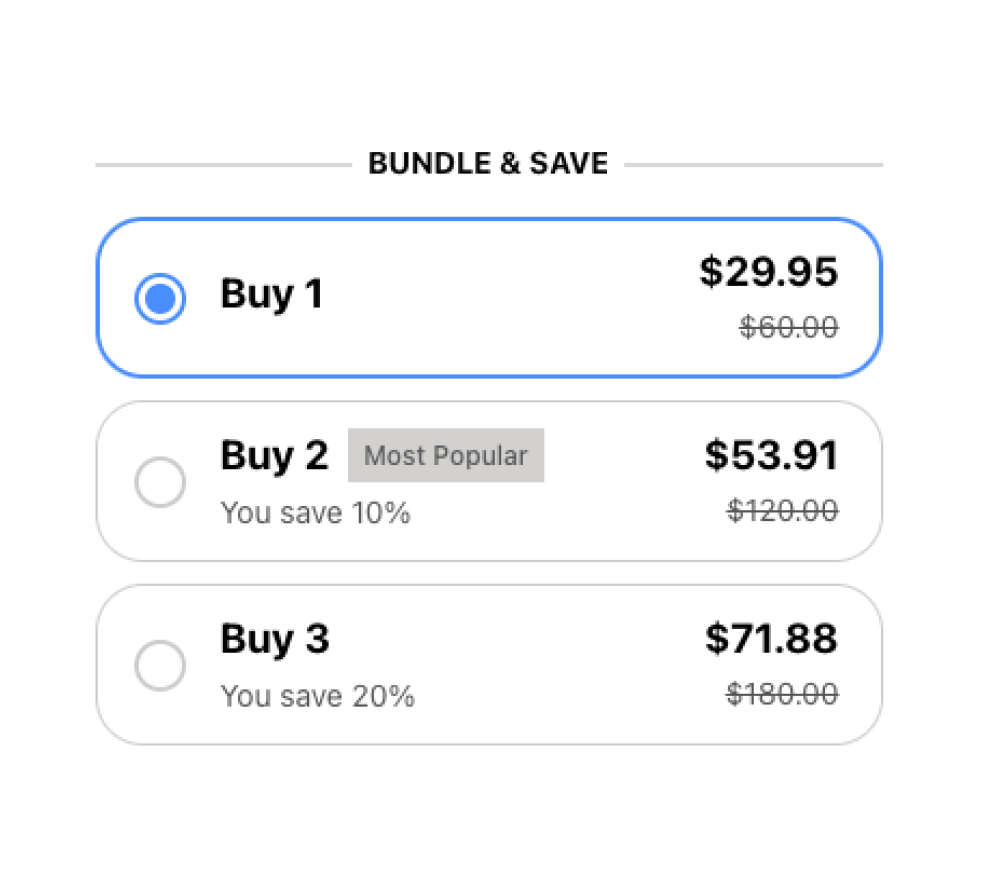This screenshot has height=876, width=996.
Task: Click the crossed-out $60.00 price
Action: tap(789, 327)
